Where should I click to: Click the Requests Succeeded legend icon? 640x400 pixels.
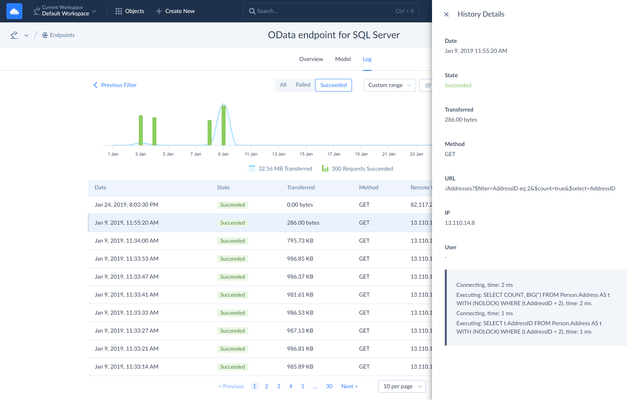325,169
